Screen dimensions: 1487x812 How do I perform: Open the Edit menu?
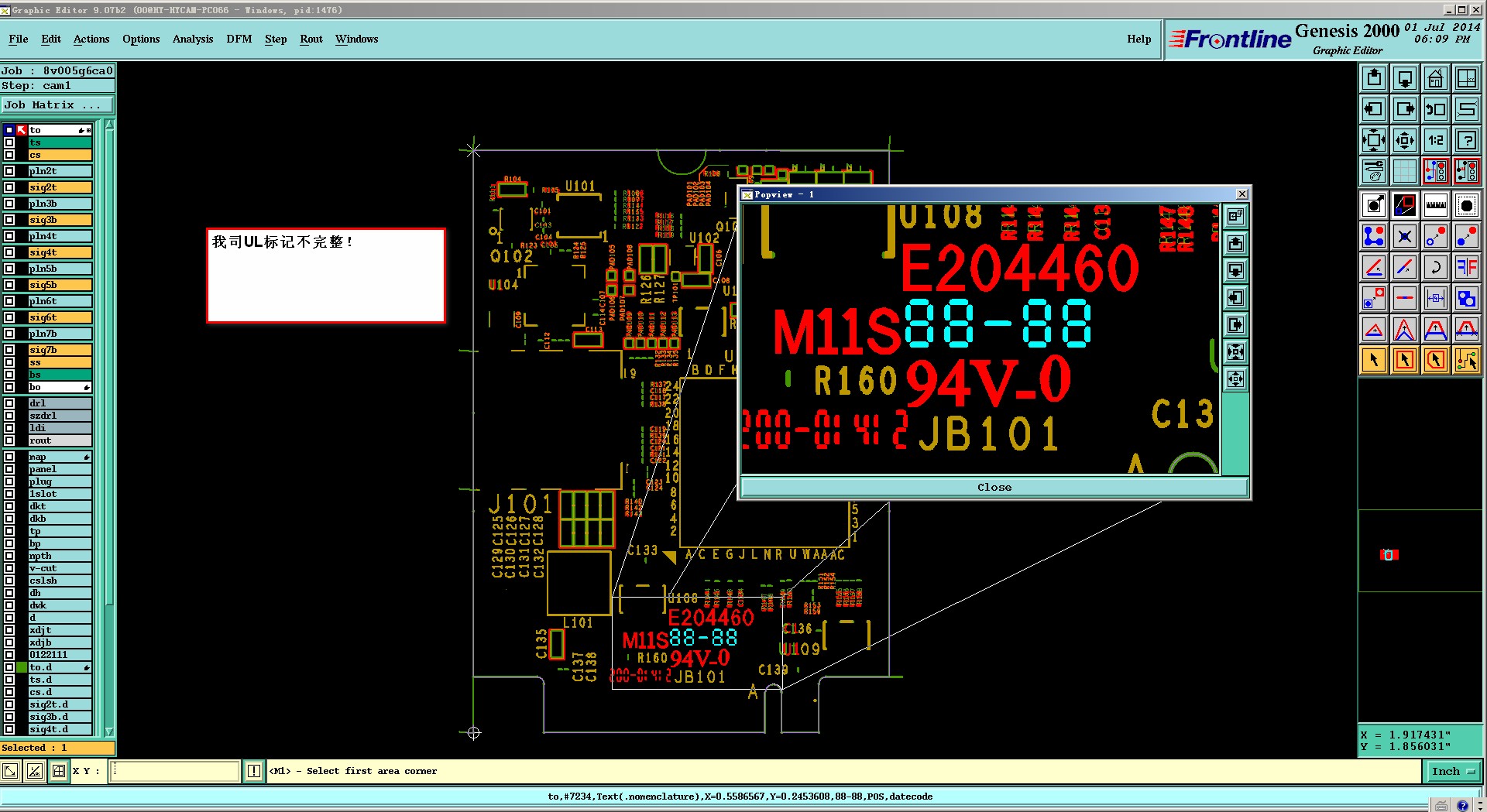(51, 39)
